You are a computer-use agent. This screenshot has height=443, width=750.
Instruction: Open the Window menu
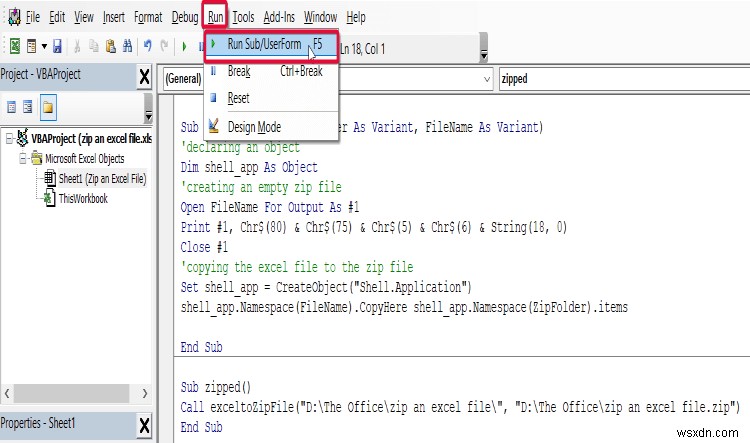click(x=320, y=17)
